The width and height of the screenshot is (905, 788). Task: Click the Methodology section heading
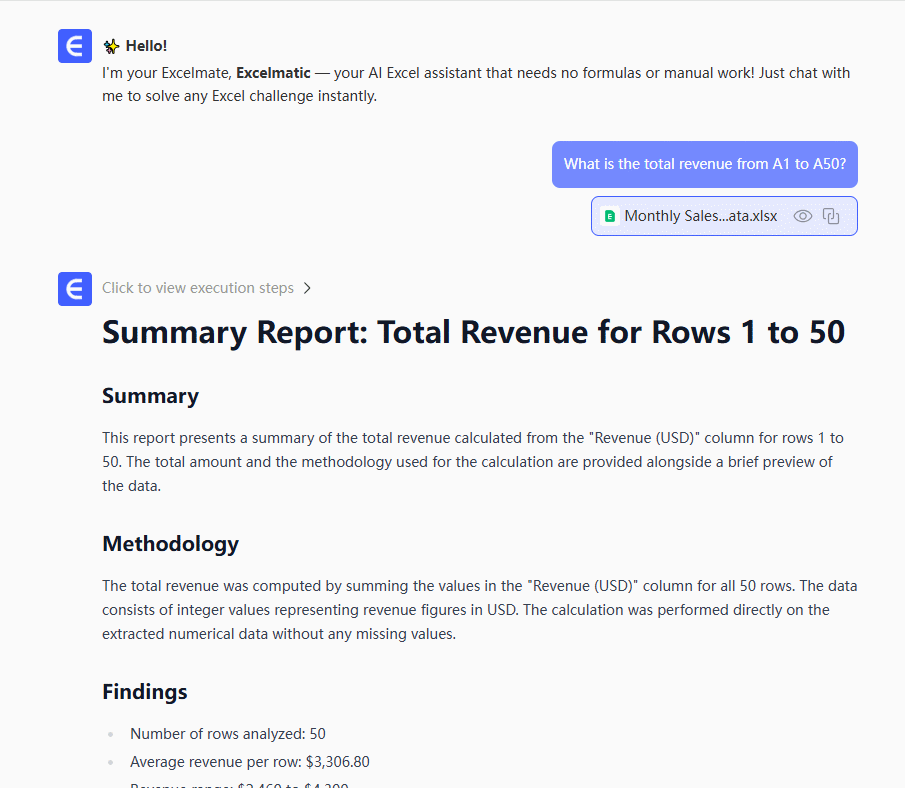pos(170,544)
